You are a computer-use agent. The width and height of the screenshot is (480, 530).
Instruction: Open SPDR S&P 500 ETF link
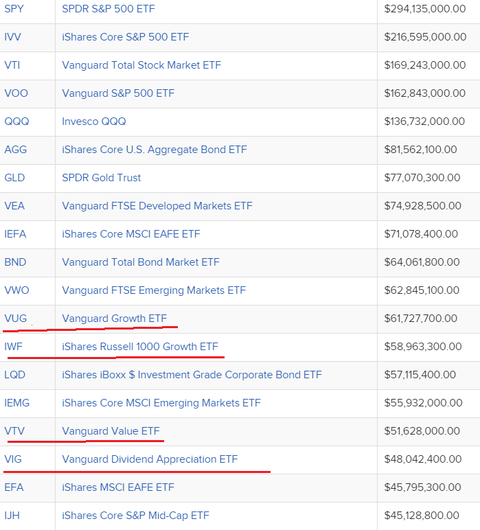[108, 8]
